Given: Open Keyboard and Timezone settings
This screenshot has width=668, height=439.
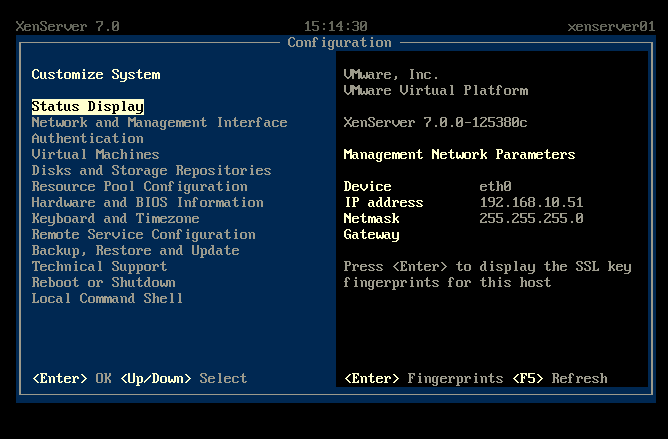Looking at the screenshot, I should click(115, 219).
